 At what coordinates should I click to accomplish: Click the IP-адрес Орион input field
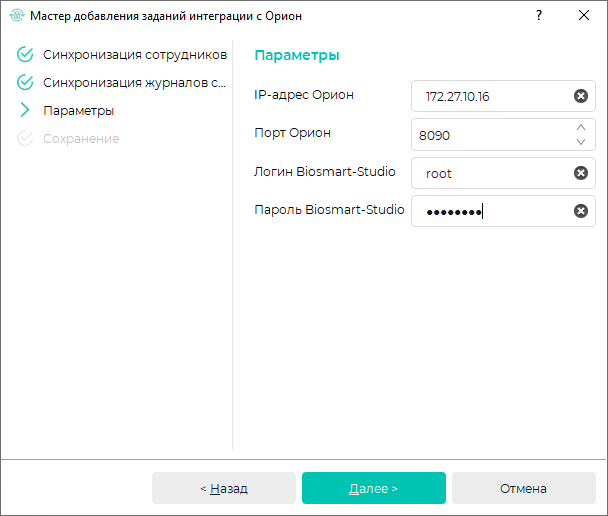tap(503, 96)
